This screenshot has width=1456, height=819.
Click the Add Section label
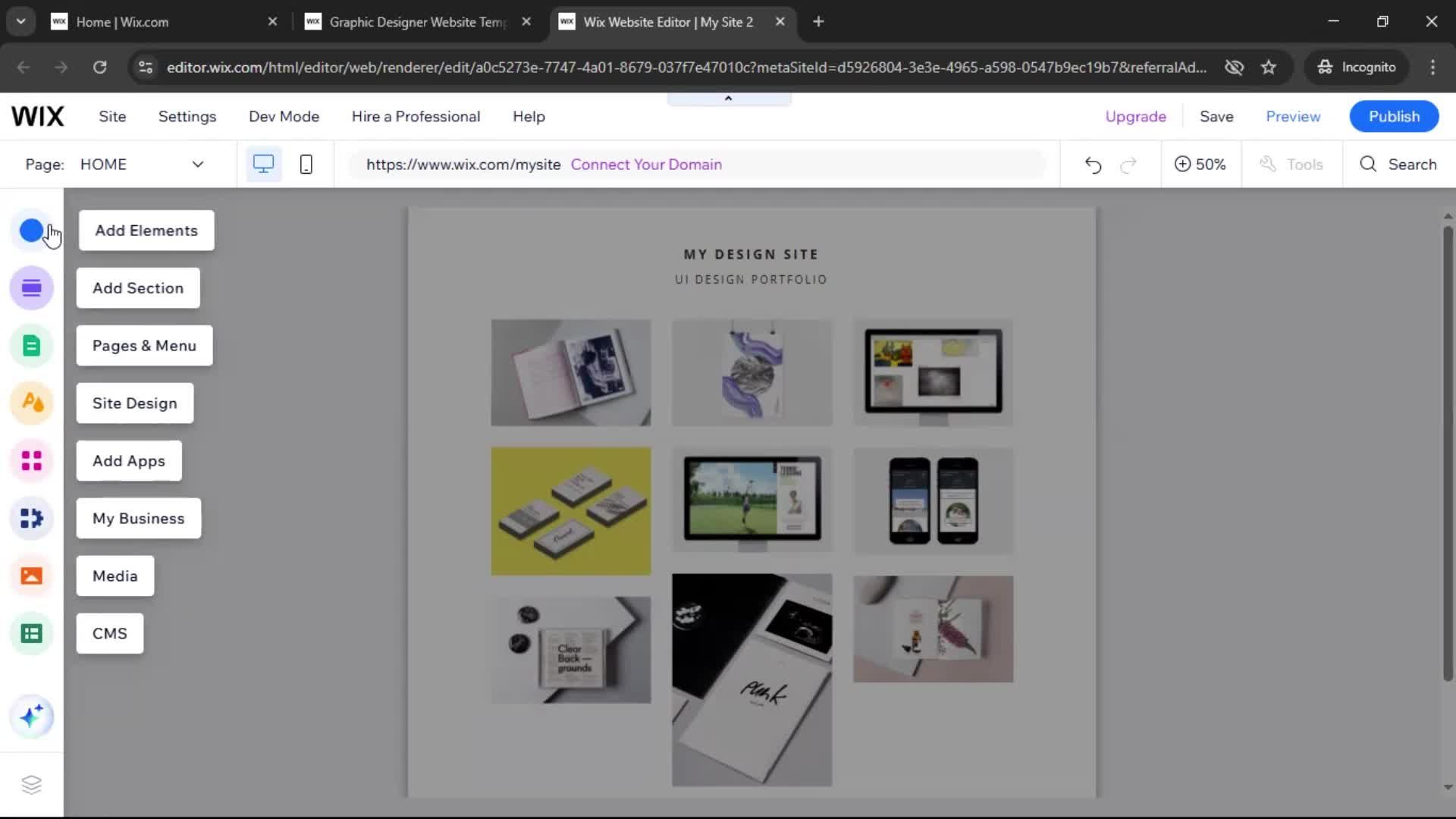click(x=138, y=288)
